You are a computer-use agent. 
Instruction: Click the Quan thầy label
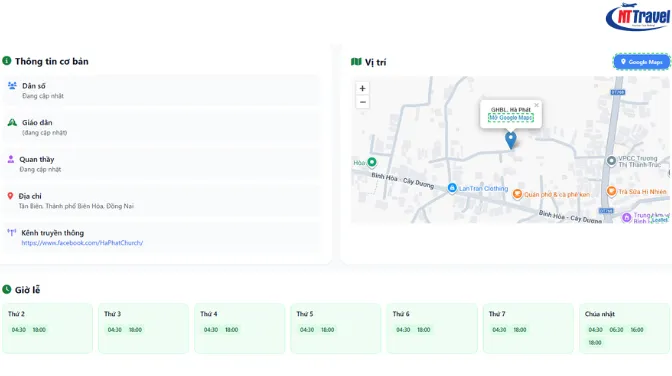click(37, 159)
